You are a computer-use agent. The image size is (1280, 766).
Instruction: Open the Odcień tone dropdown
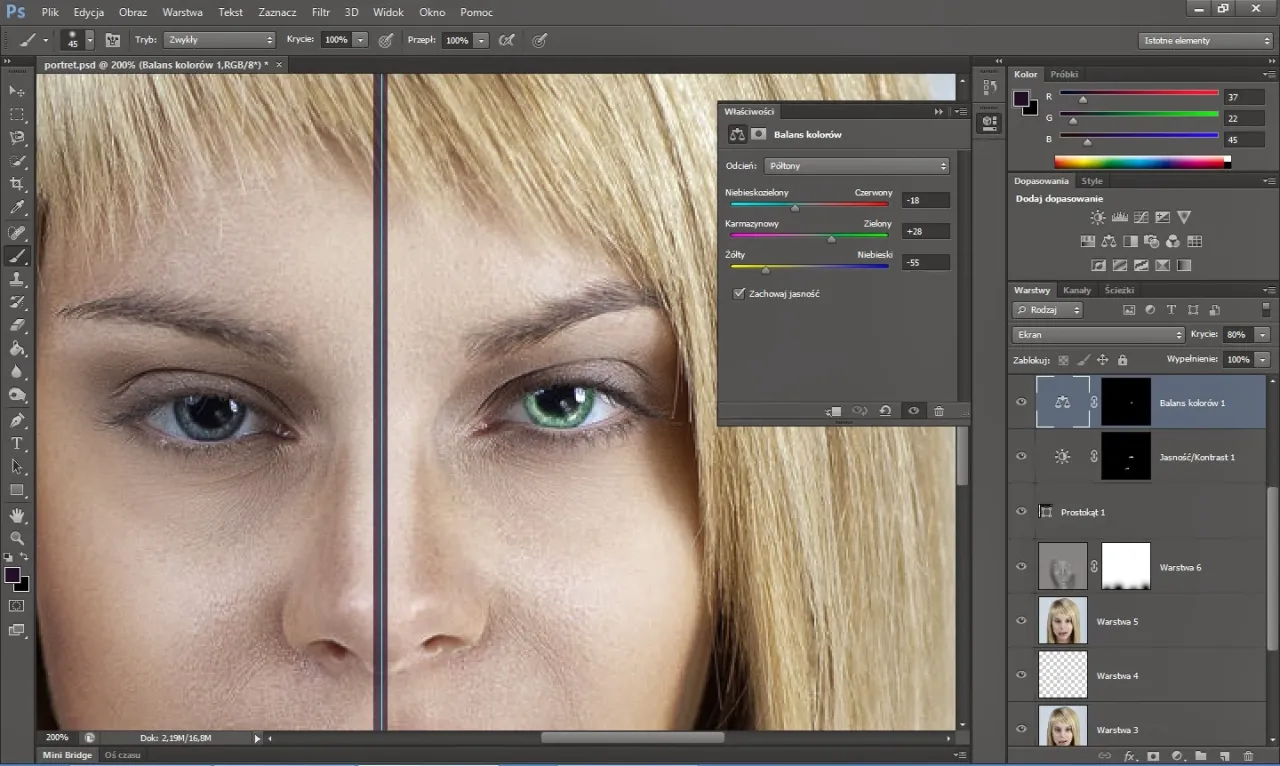click(x=856, y=166)
